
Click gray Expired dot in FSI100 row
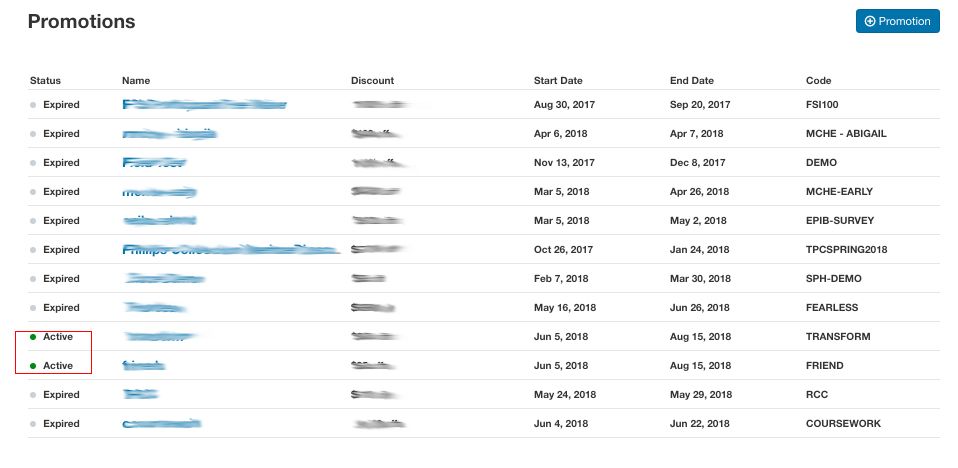[x=33, y=105]
